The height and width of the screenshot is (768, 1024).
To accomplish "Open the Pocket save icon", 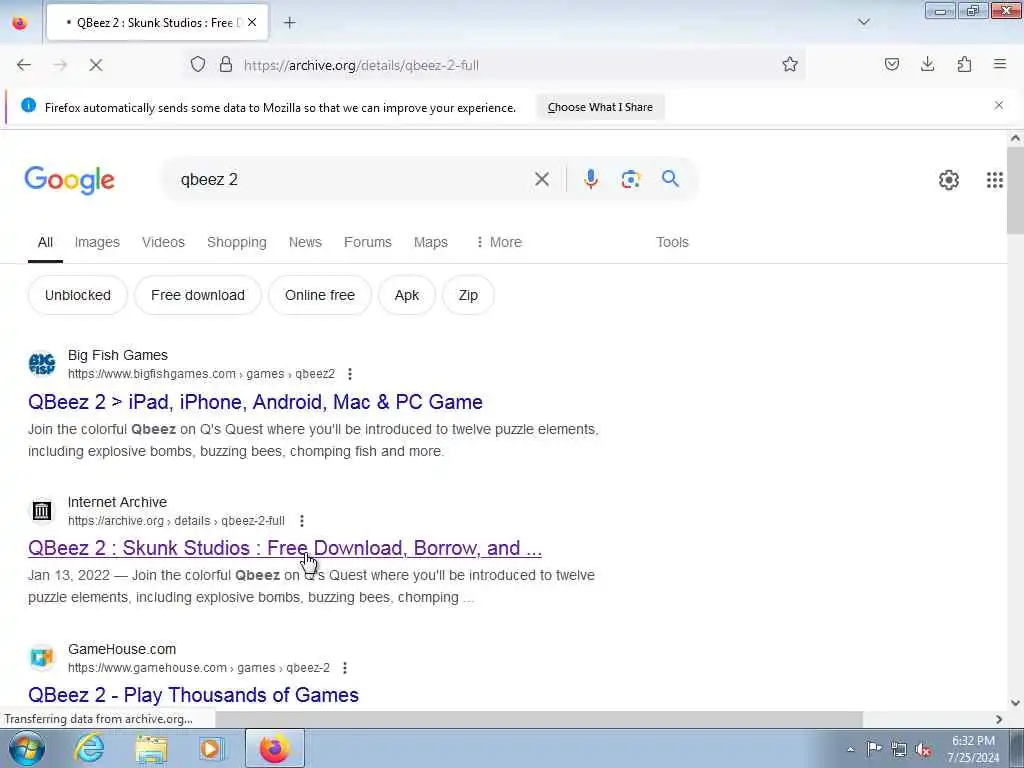I will pyautogui.click(x=892, y=64).
